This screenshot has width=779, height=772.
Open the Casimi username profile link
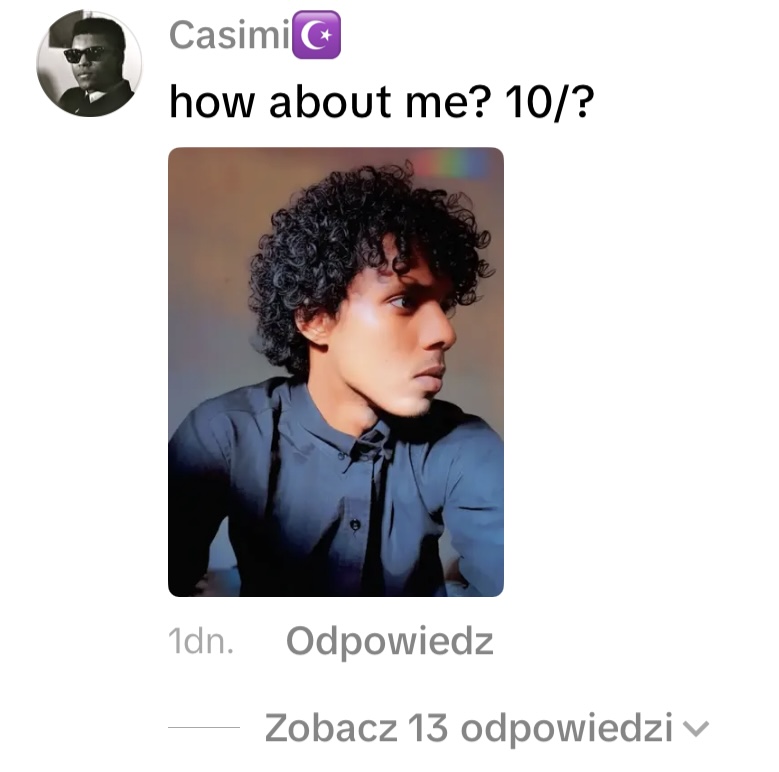(x=230, y=35)
